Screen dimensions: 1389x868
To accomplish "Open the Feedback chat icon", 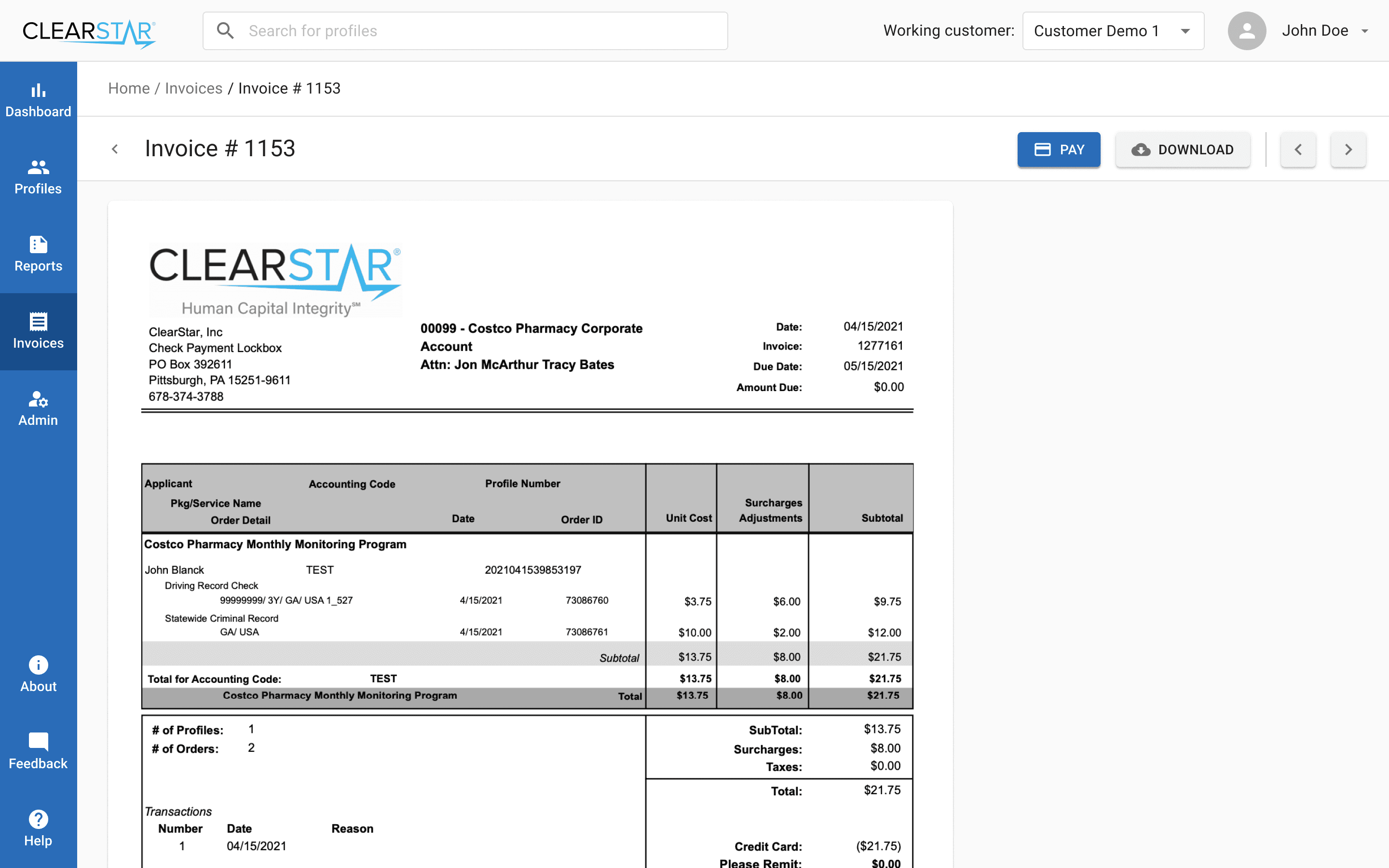I will (38, 742).
